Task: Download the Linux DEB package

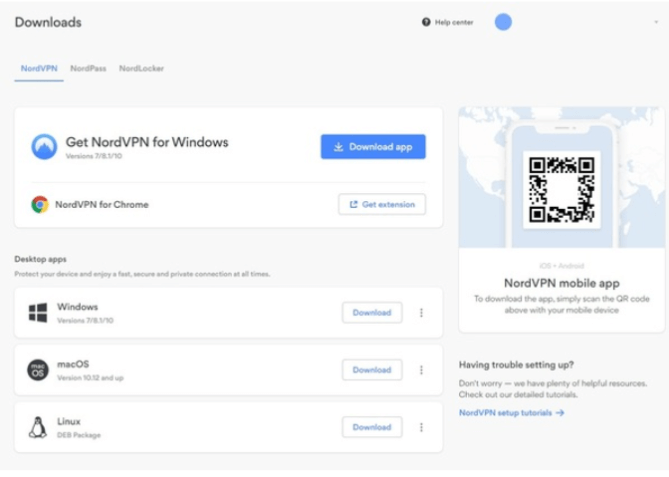Action: [x=372, y=427]
